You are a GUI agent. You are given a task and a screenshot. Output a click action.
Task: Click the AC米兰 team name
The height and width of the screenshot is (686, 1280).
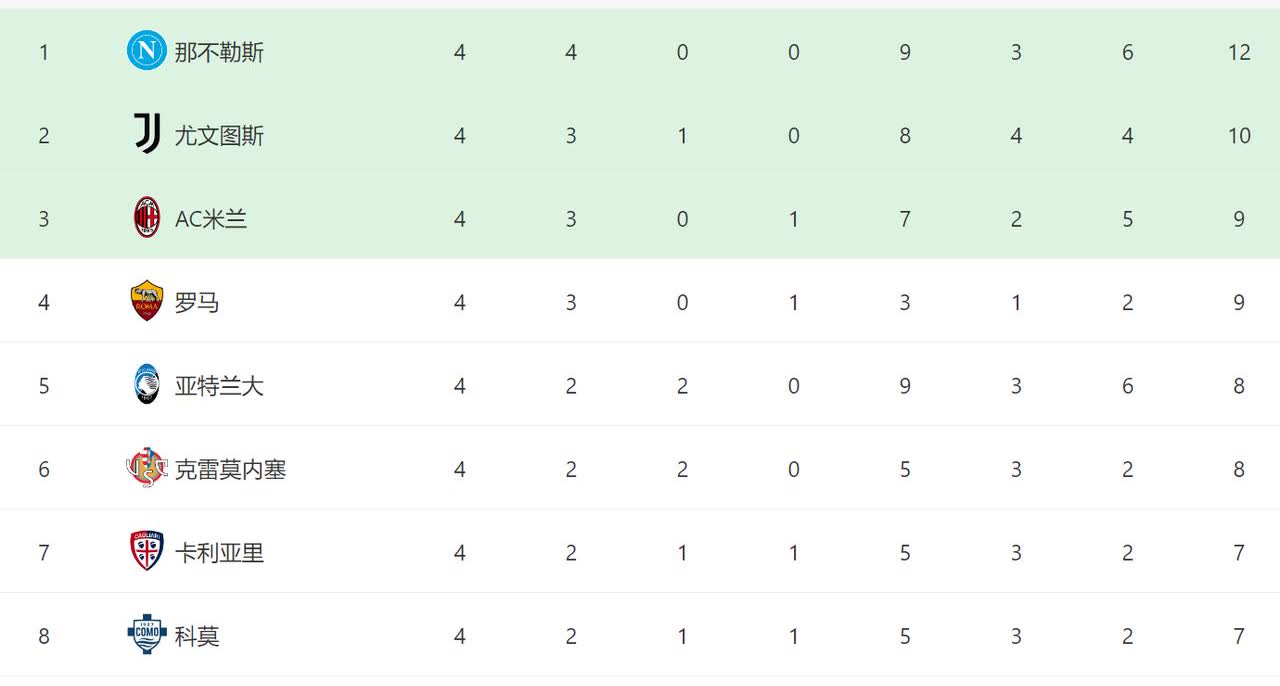pyautogui.click(x=211, y=219)
